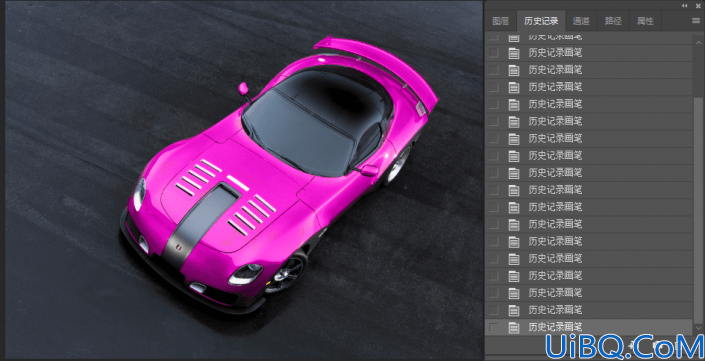Select the 历史记录 tab
Image resolution: width=705 pixels, height=361 pixels.
(541, 21)
